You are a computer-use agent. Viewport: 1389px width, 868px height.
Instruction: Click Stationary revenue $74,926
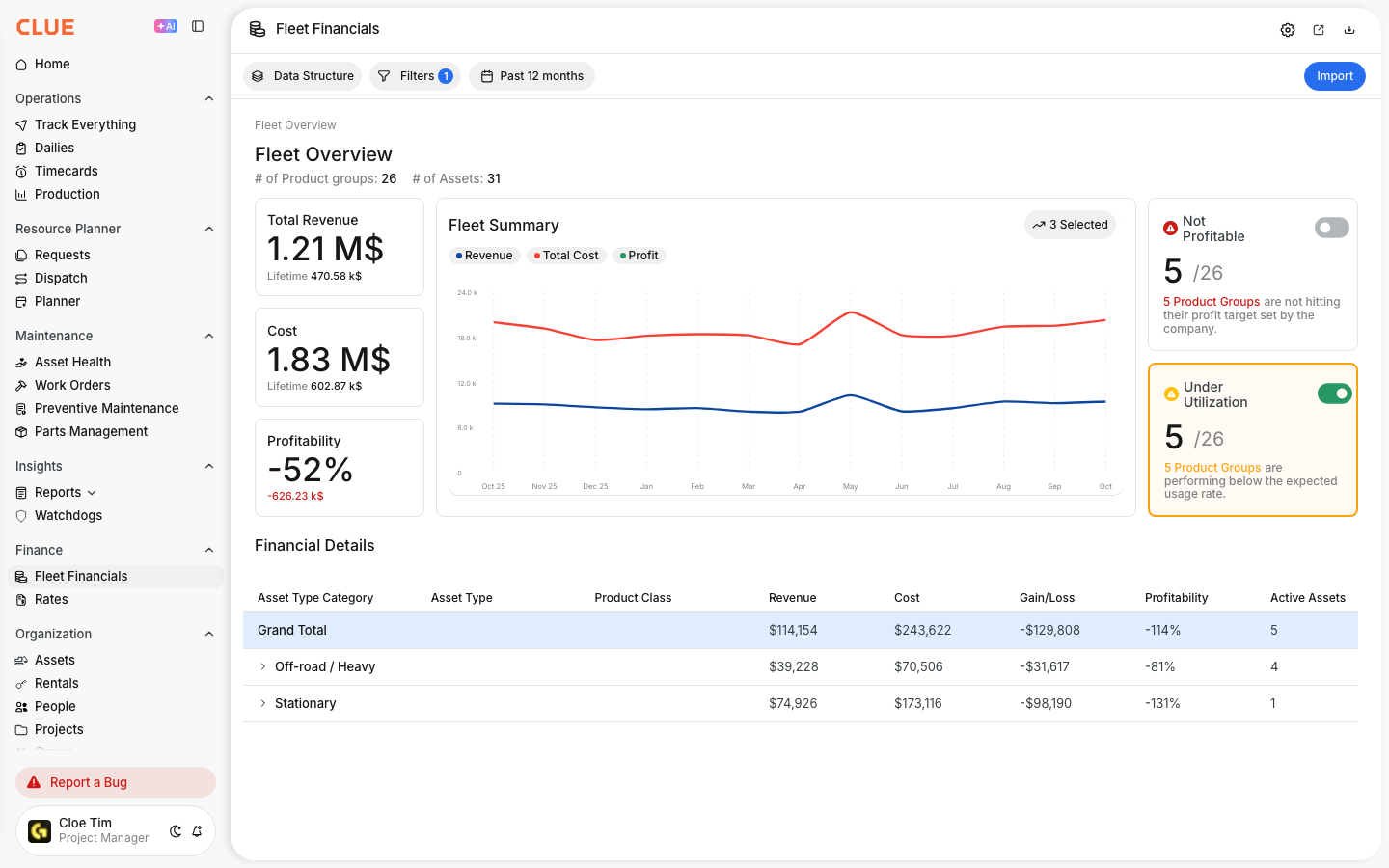click(x=793, y=703)
